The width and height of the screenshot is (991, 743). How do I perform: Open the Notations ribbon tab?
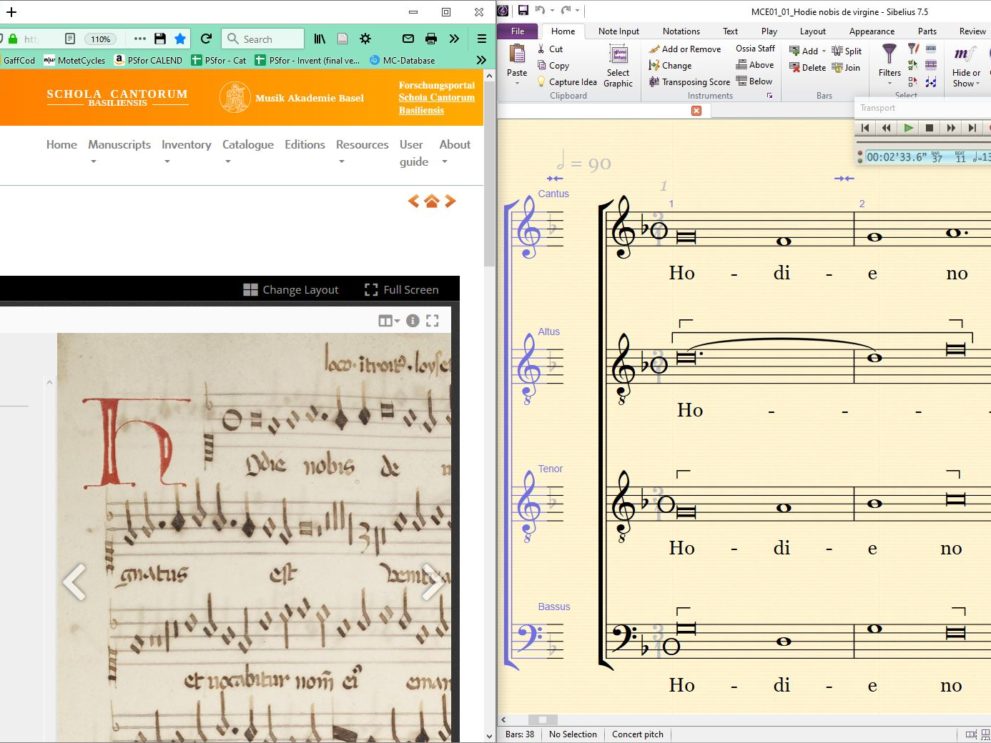pyautogui.click(x=681, y=31)
